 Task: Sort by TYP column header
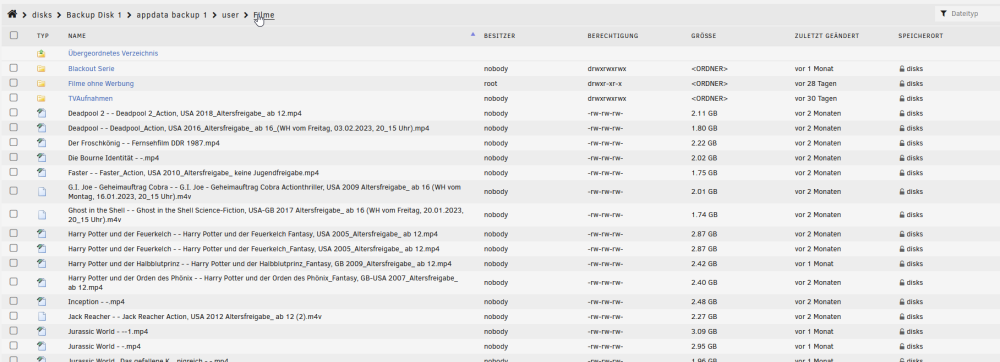[x=43, y=36]
